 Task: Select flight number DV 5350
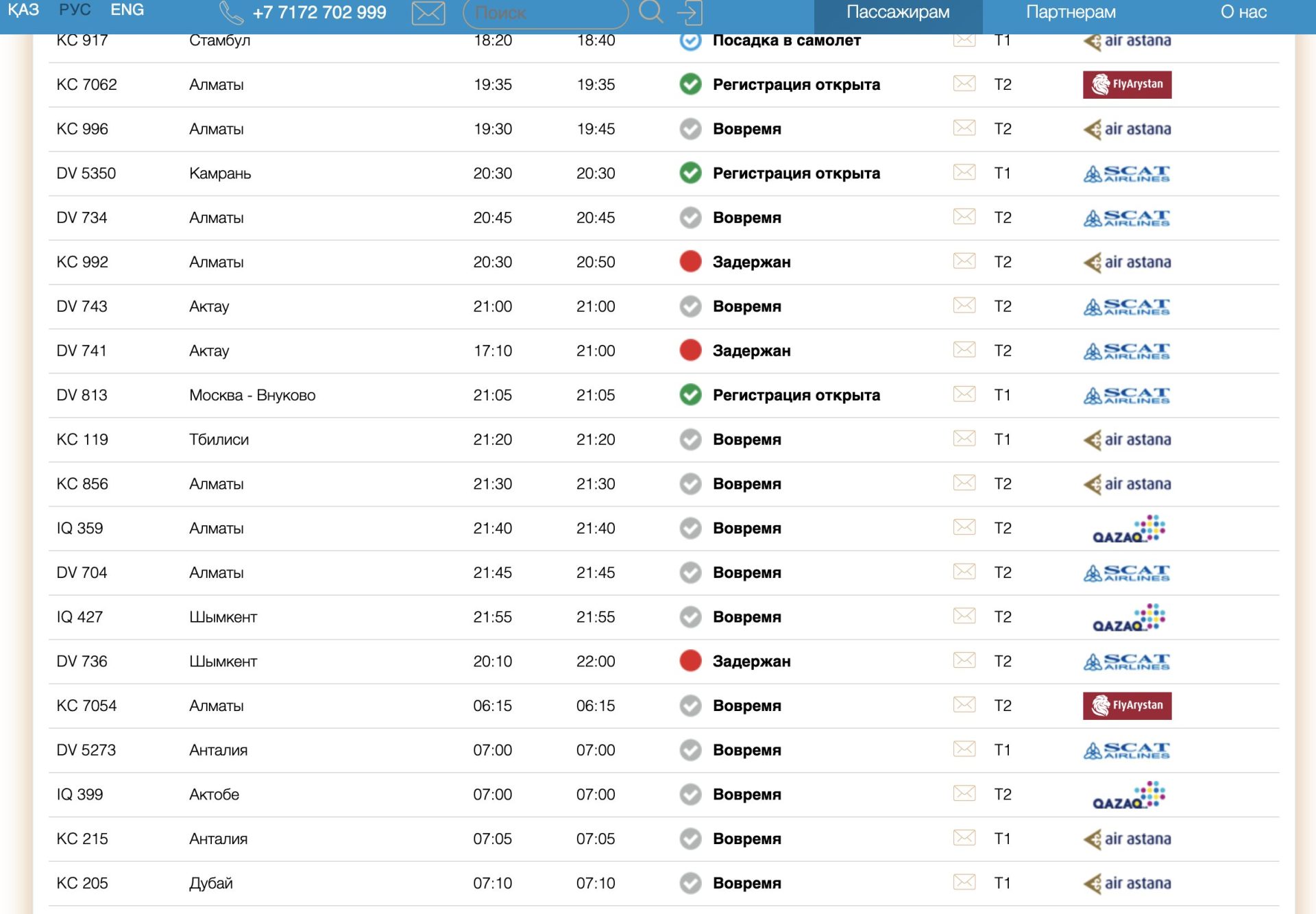tap(86, 173)
